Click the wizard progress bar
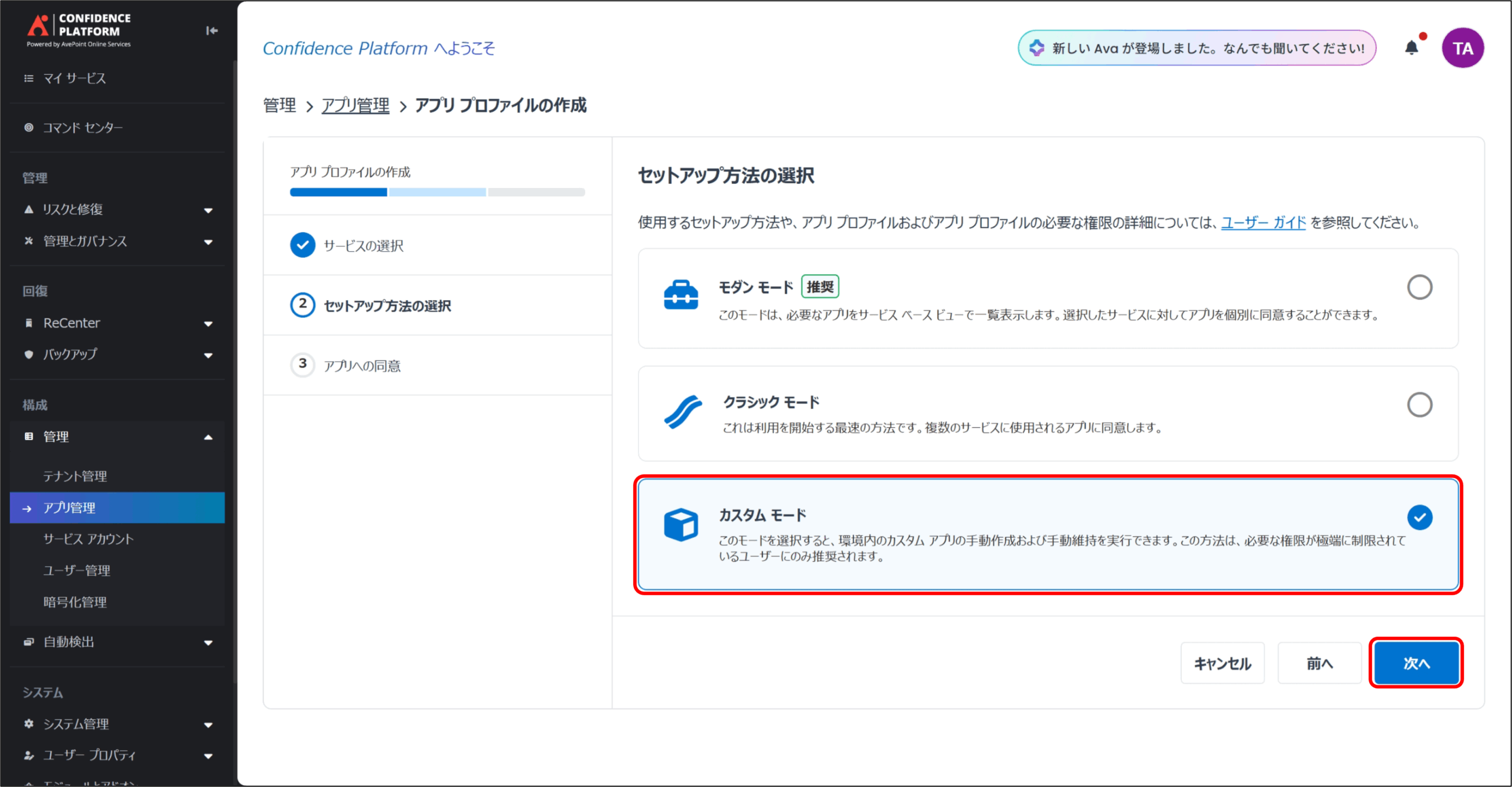Viewport: 1512px width, 787px height. click(437, 192)
